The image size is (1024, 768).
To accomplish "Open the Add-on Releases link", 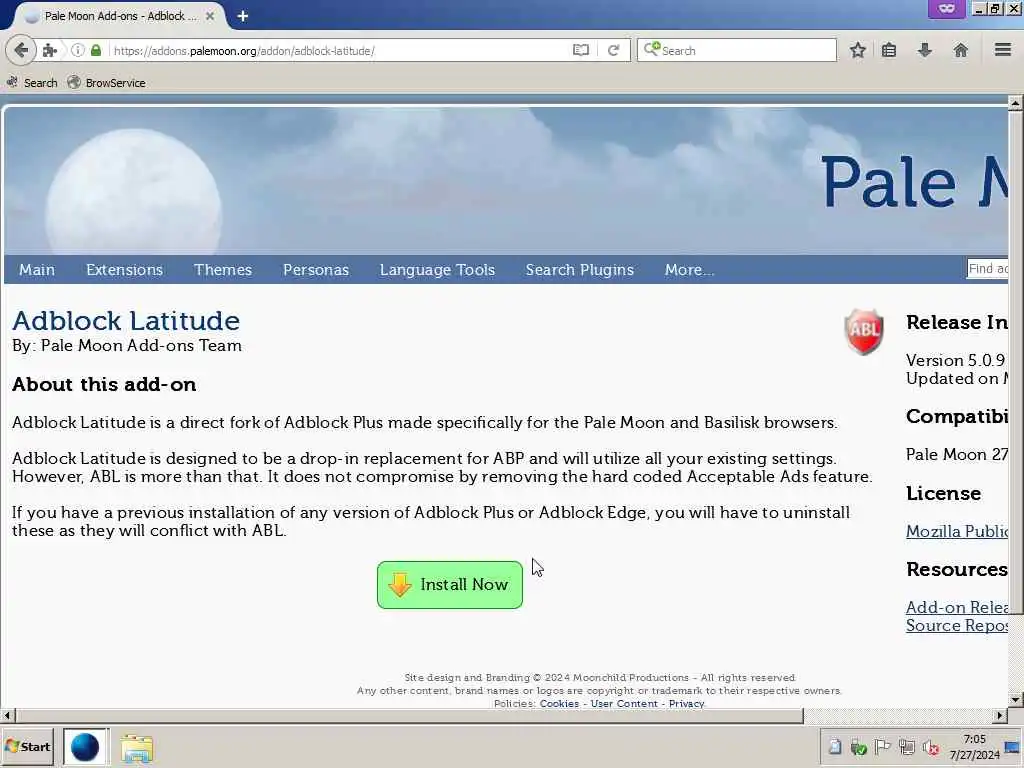I will [957, 607].
